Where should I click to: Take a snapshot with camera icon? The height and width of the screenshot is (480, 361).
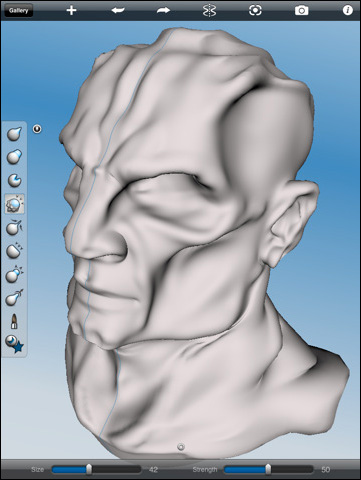pyautogui.click(x=301, y=11)
